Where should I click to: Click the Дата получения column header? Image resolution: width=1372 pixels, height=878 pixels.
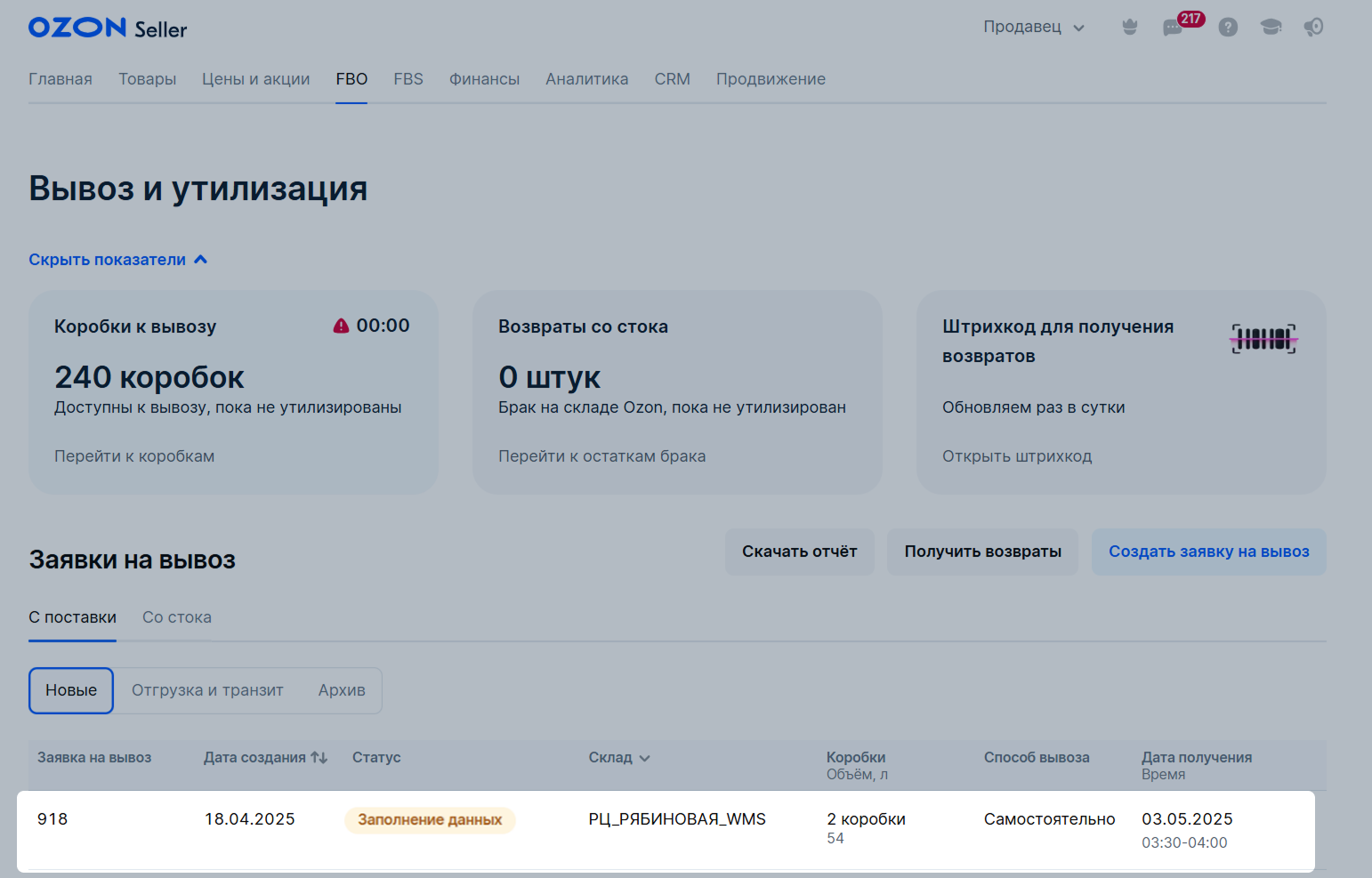point(1197,758)
